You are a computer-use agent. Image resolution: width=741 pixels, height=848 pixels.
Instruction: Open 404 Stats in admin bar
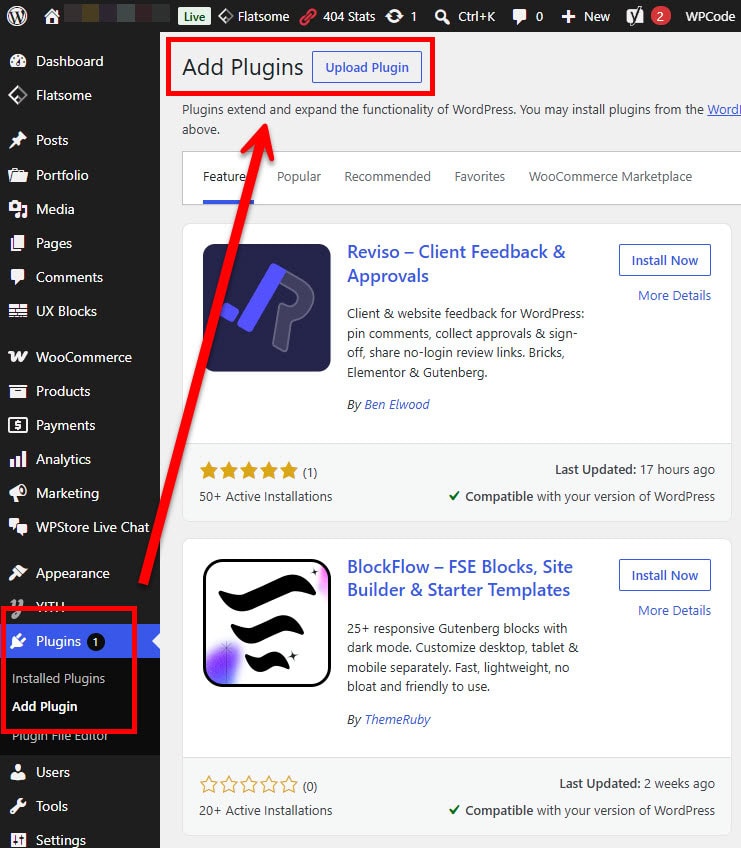(338, 17)
